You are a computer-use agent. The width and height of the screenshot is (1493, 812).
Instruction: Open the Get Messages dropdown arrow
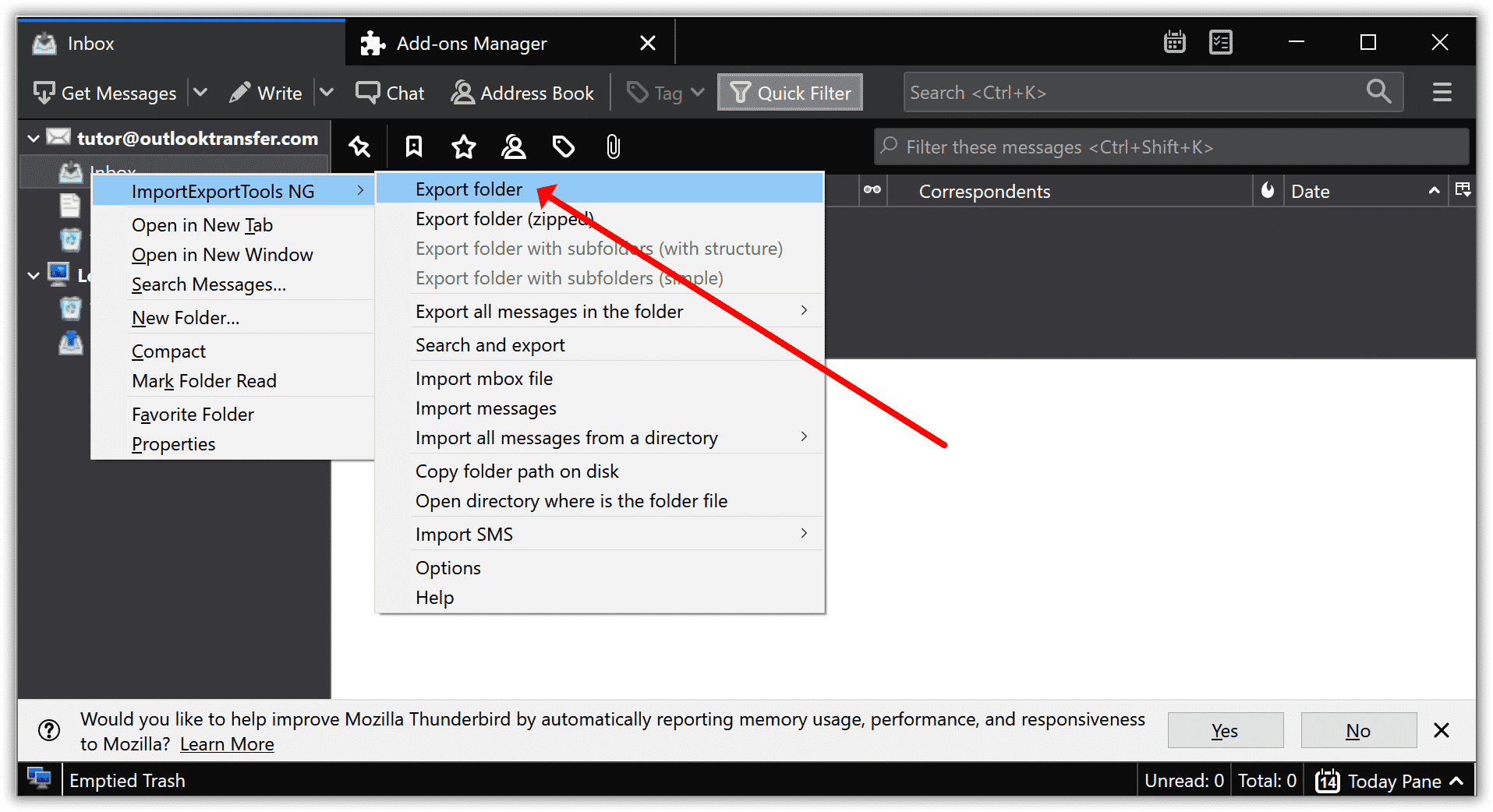pos(200,93)
